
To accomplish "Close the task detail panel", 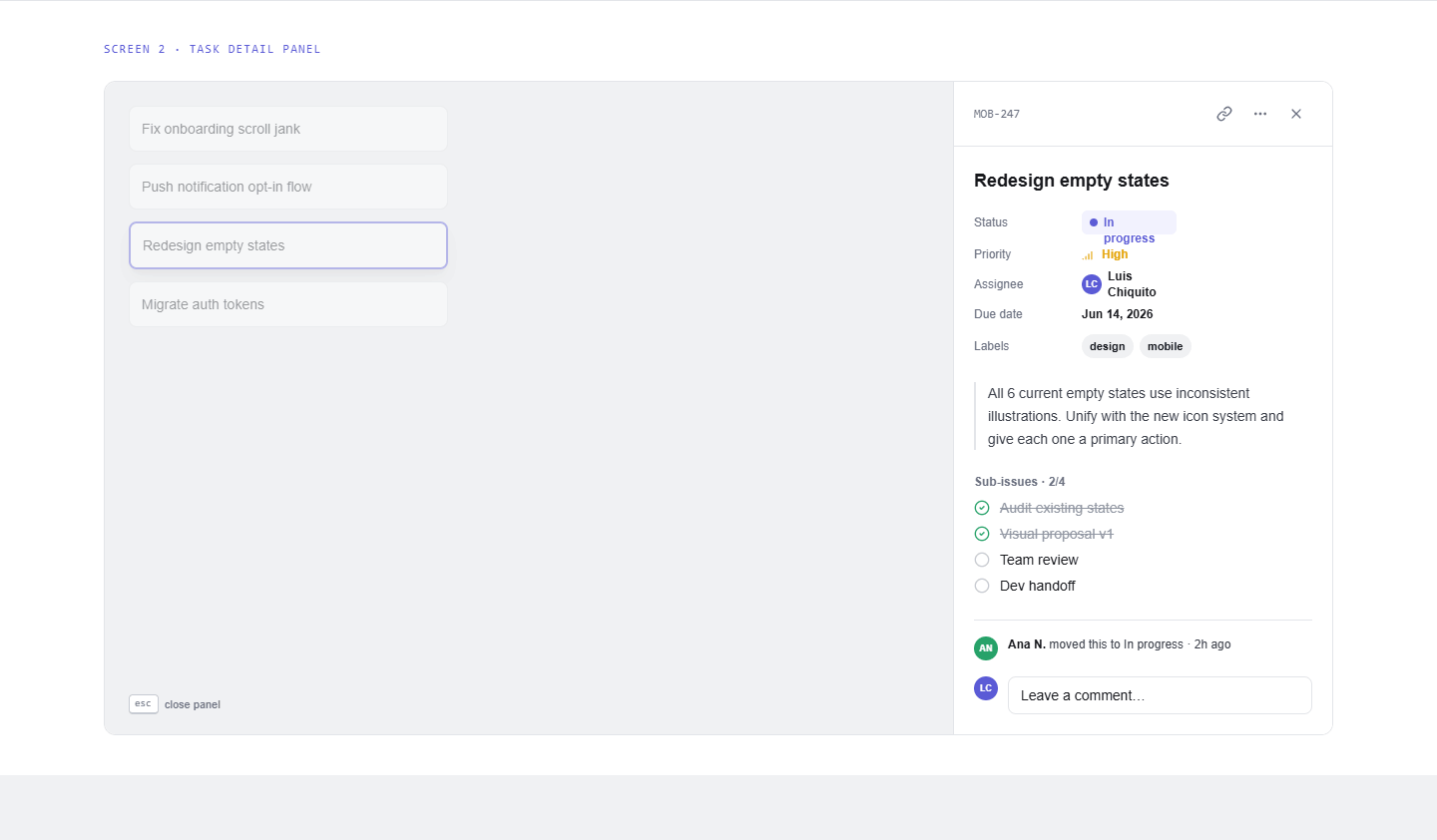I will point(1296,114).
